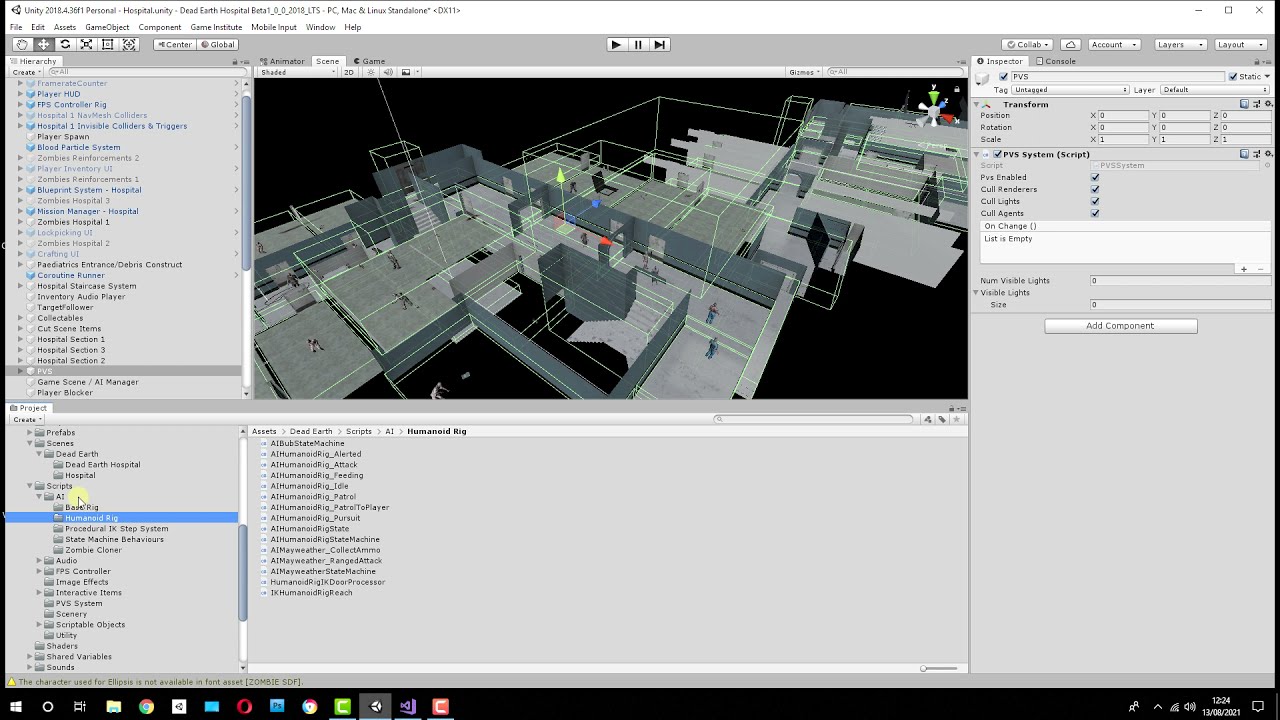Open the Shaded draw mode dropdown

pyautogui.click(x=298, y=72)
